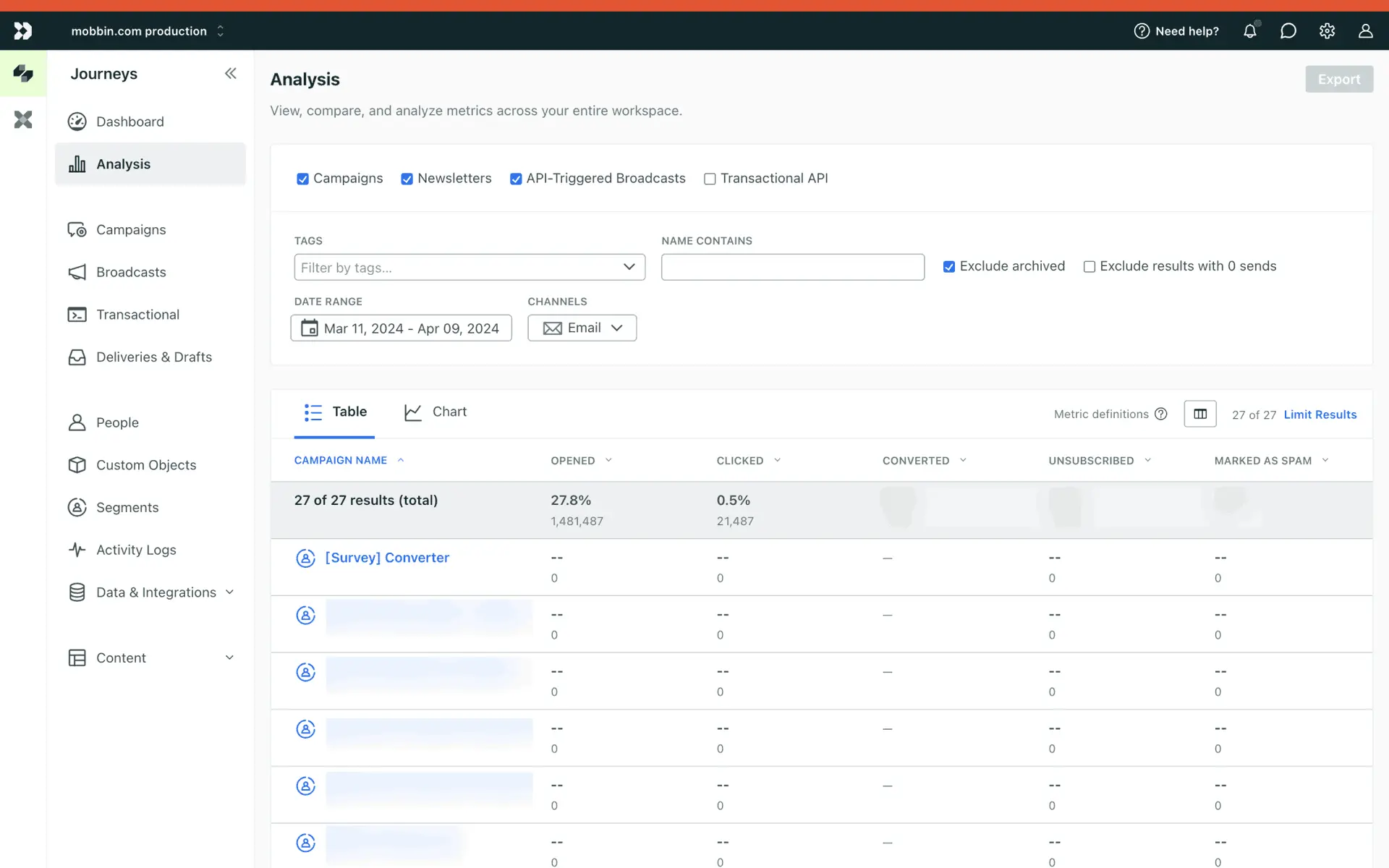Open the chat message icon
Screen dimensions: 1389x868
(x=1288, y=31)
